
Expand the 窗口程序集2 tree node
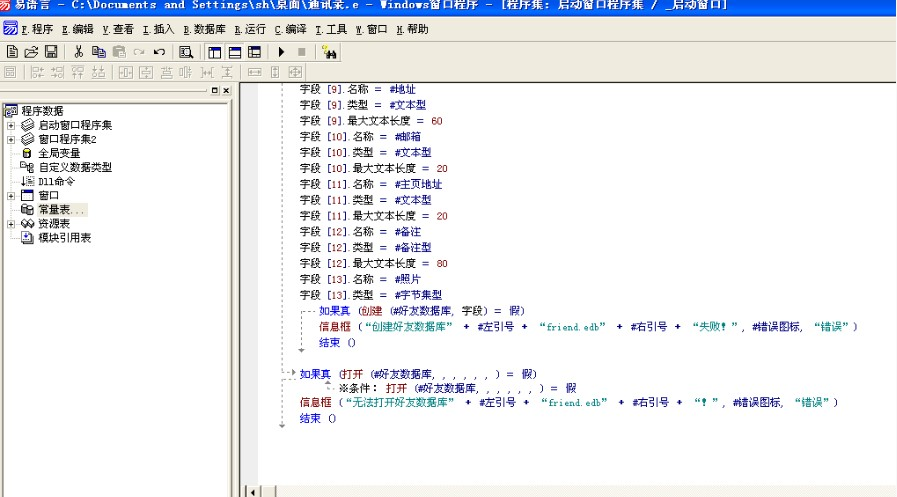[11, 139]
